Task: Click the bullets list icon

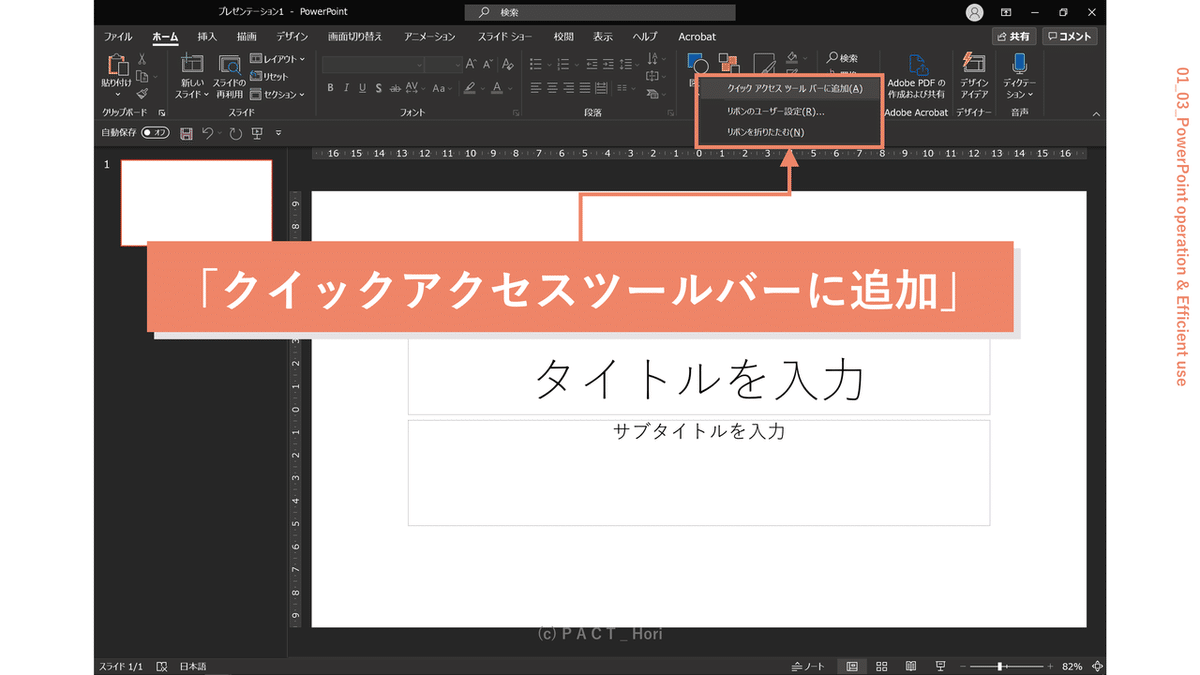Action: point(538,64)
